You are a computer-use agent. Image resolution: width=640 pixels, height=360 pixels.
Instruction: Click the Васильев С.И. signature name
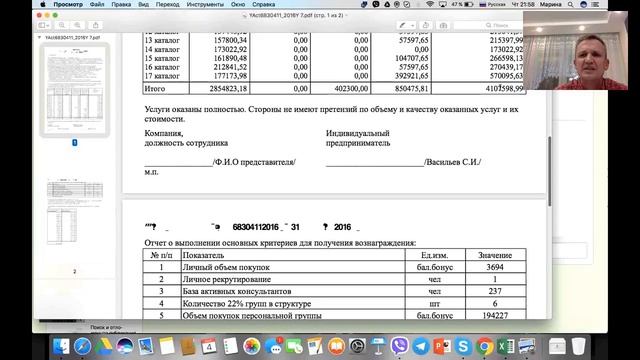453,162
